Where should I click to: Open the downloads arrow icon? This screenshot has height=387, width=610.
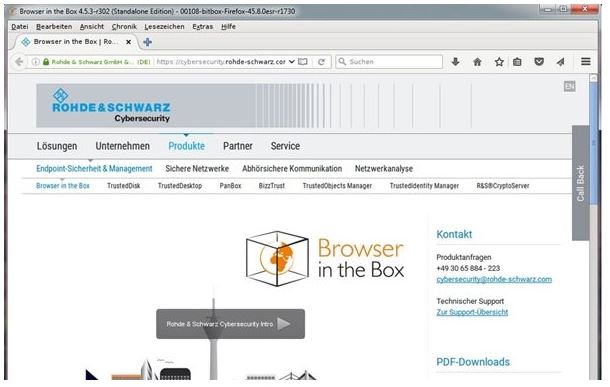(x=456, y=62)
